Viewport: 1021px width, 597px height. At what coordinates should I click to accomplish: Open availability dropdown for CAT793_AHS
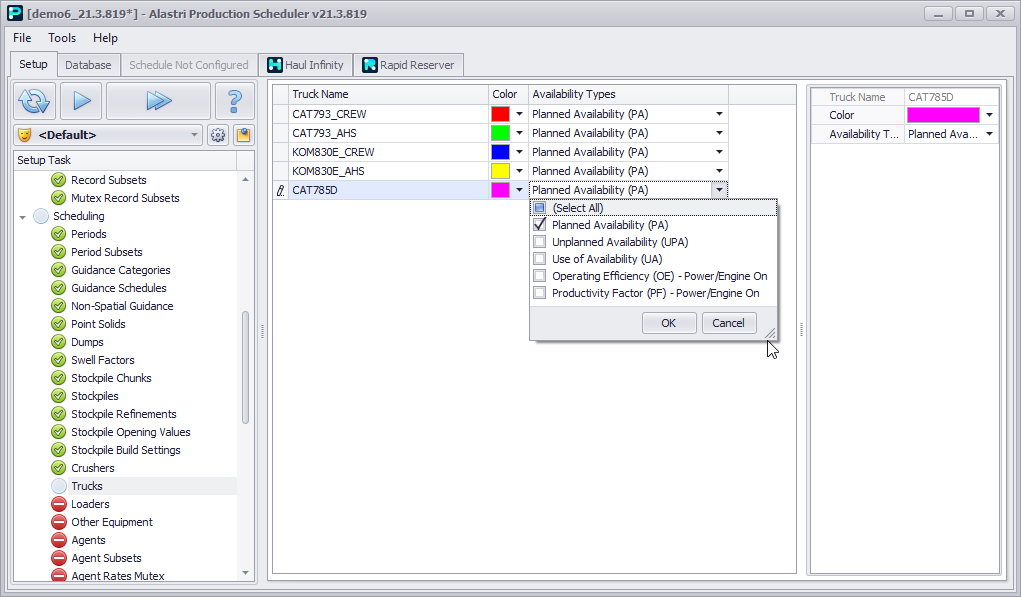[719, 133]
